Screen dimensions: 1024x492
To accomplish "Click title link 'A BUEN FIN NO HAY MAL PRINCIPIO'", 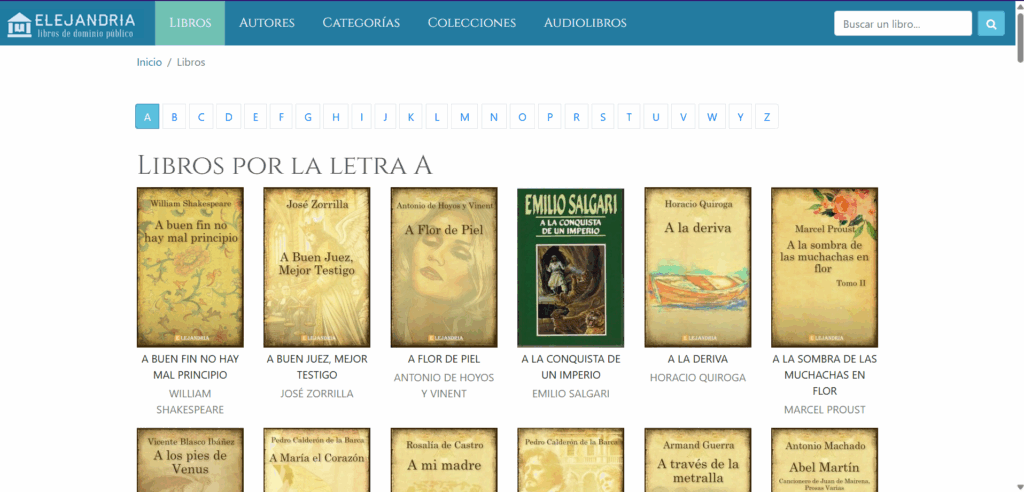I will click(190, 367).
